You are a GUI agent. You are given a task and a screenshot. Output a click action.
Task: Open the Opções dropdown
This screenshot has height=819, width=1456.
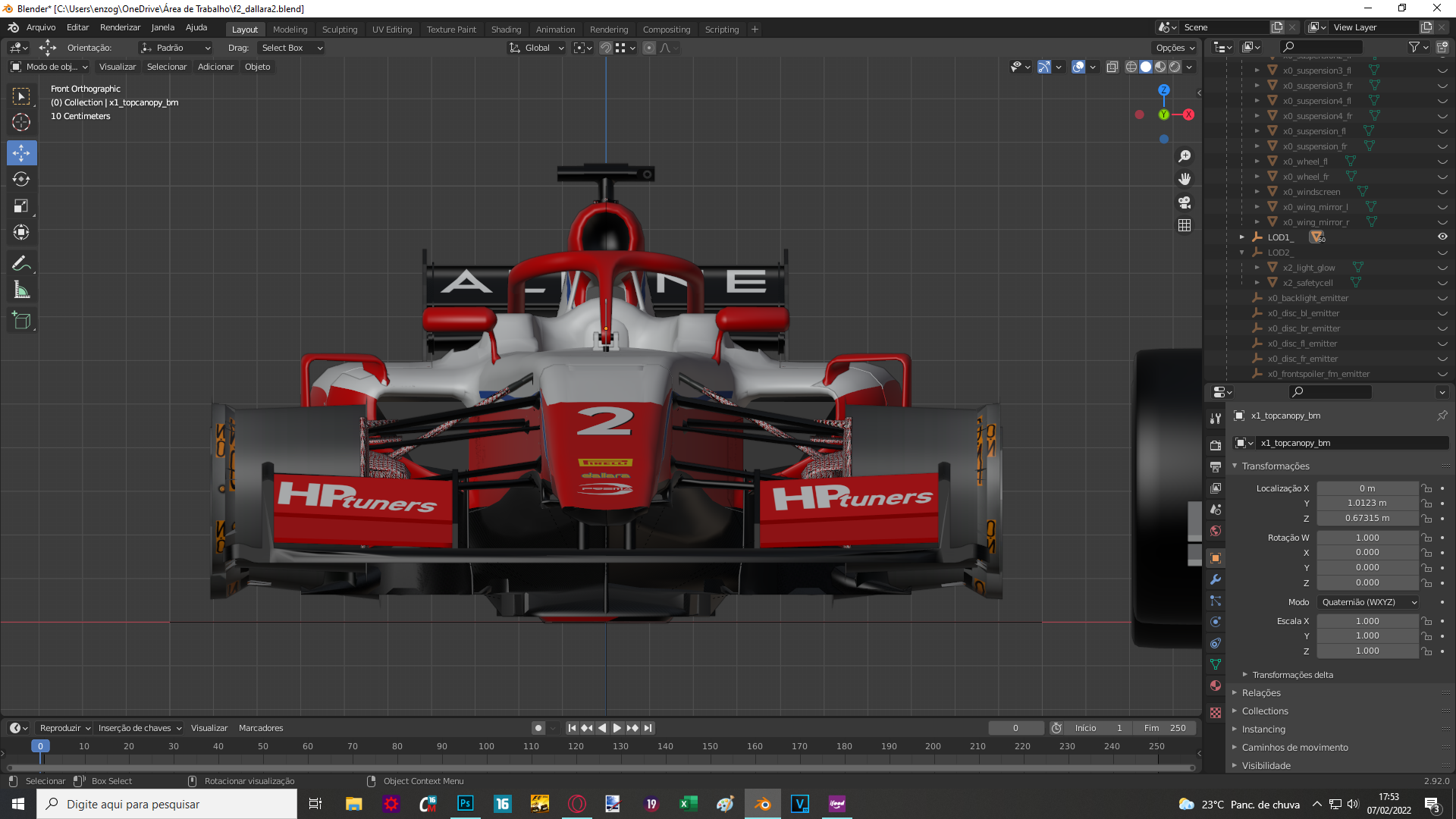point(1175,48)
